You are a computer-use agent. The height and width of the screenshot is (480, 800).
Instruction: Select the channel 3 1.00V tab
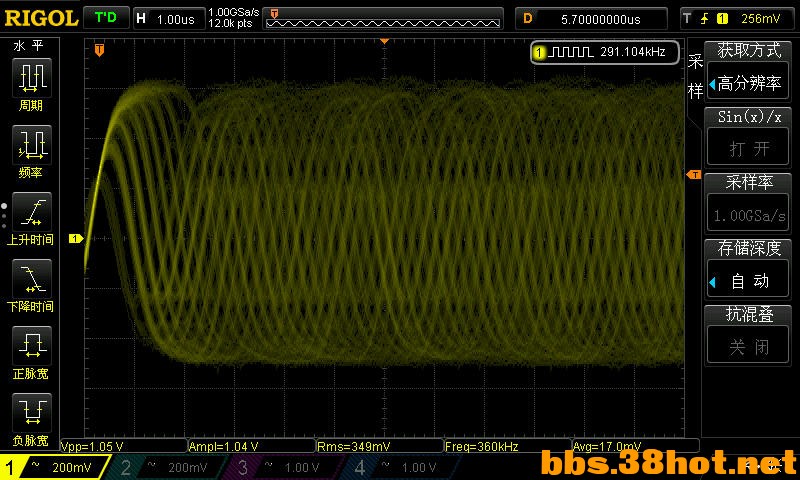[282, 467]
